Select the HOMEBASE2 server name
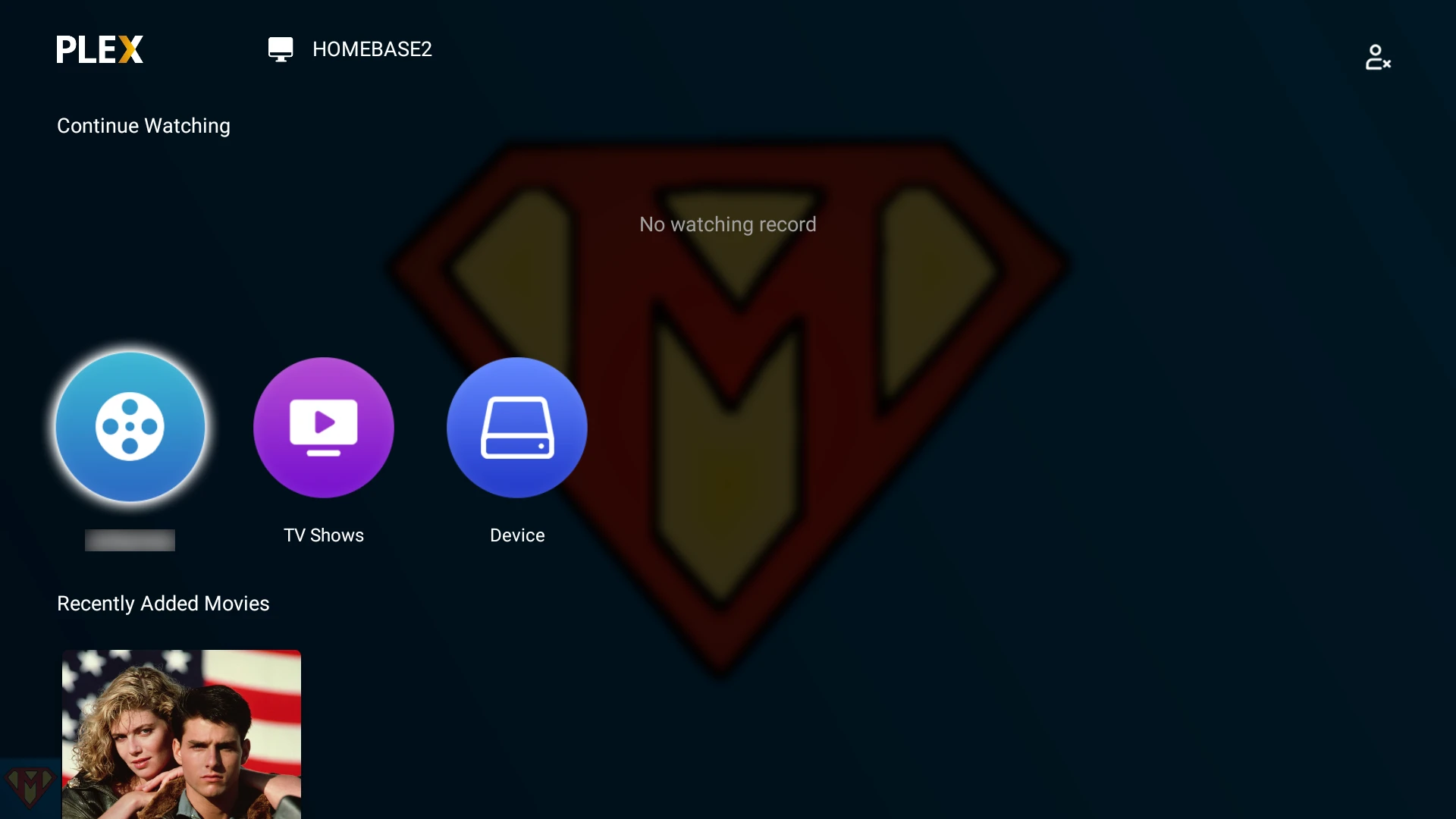Screen dimensions: 1456x819 (372, 49)
